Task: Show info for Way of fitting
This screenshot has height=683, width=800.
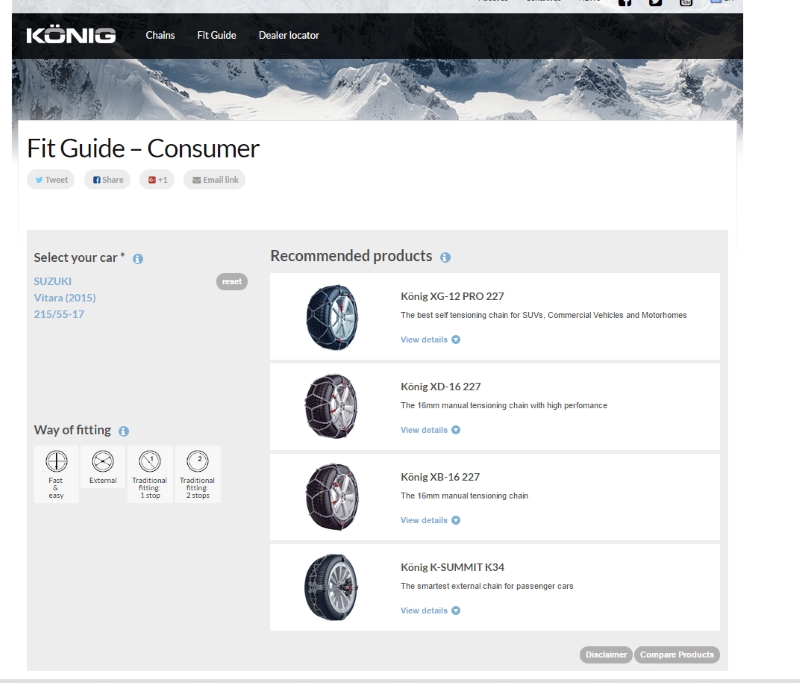Action: tap(123, 431)
